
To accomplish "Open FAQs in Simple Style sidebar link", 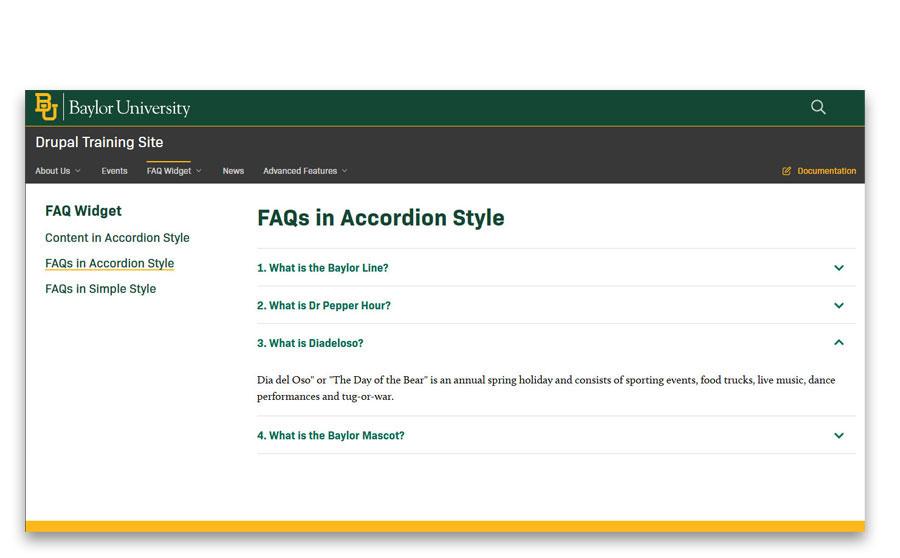I will [x=100, y=289].
